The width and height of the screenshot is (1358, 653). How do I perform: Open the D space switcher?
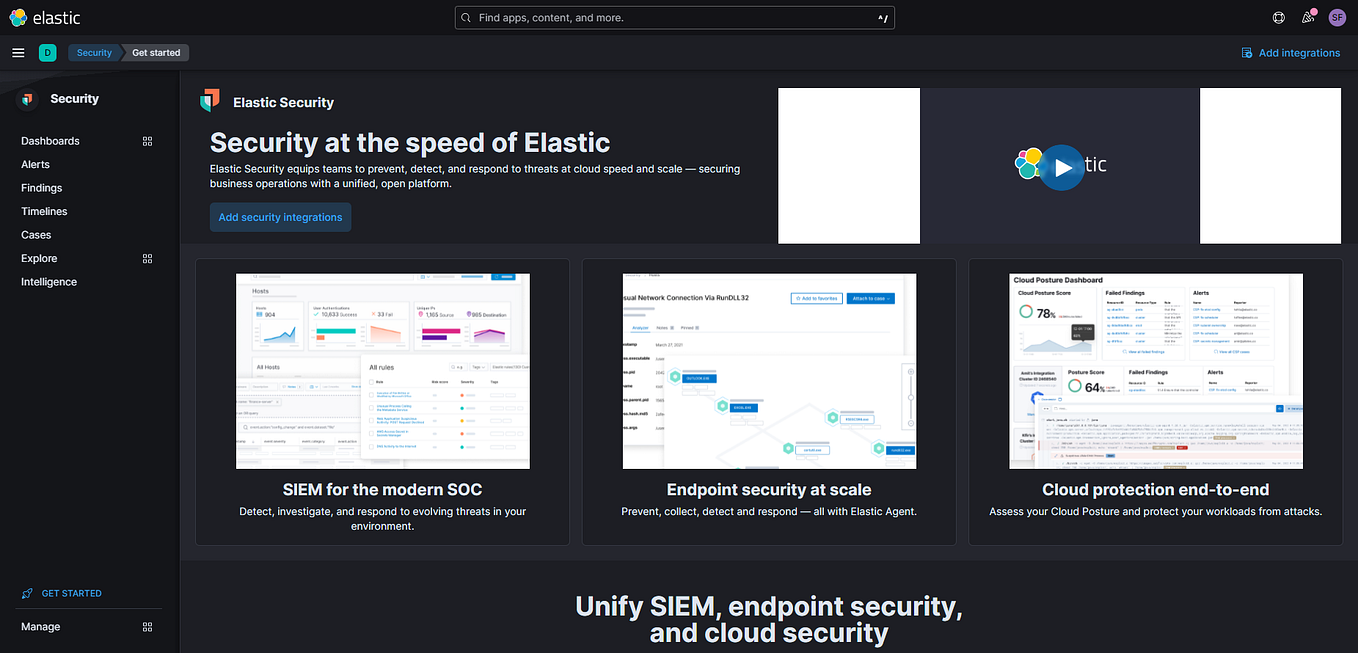pyautogui.click(x=47, y=52)
